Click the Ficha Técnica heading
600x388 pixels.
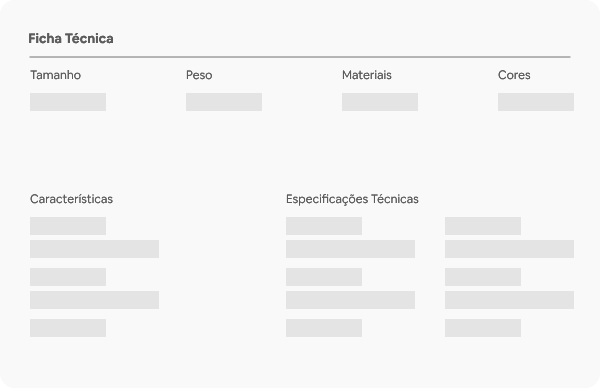point(71,39)
